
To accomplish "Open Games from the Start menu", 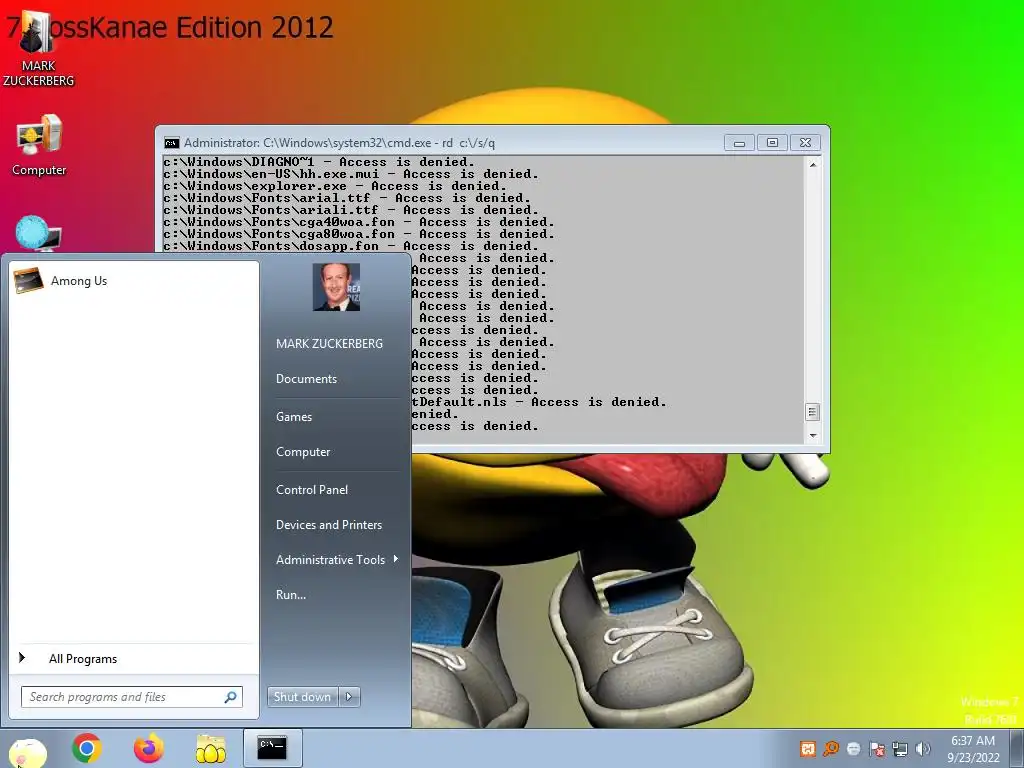I will 294,417.
